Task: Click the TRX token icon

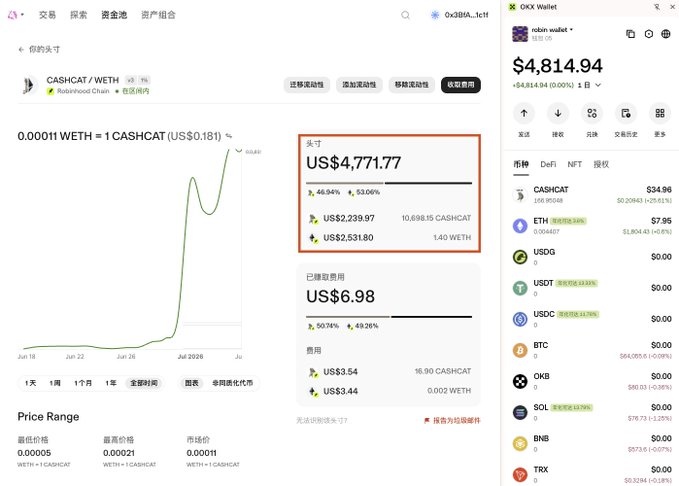Action: 520,475
